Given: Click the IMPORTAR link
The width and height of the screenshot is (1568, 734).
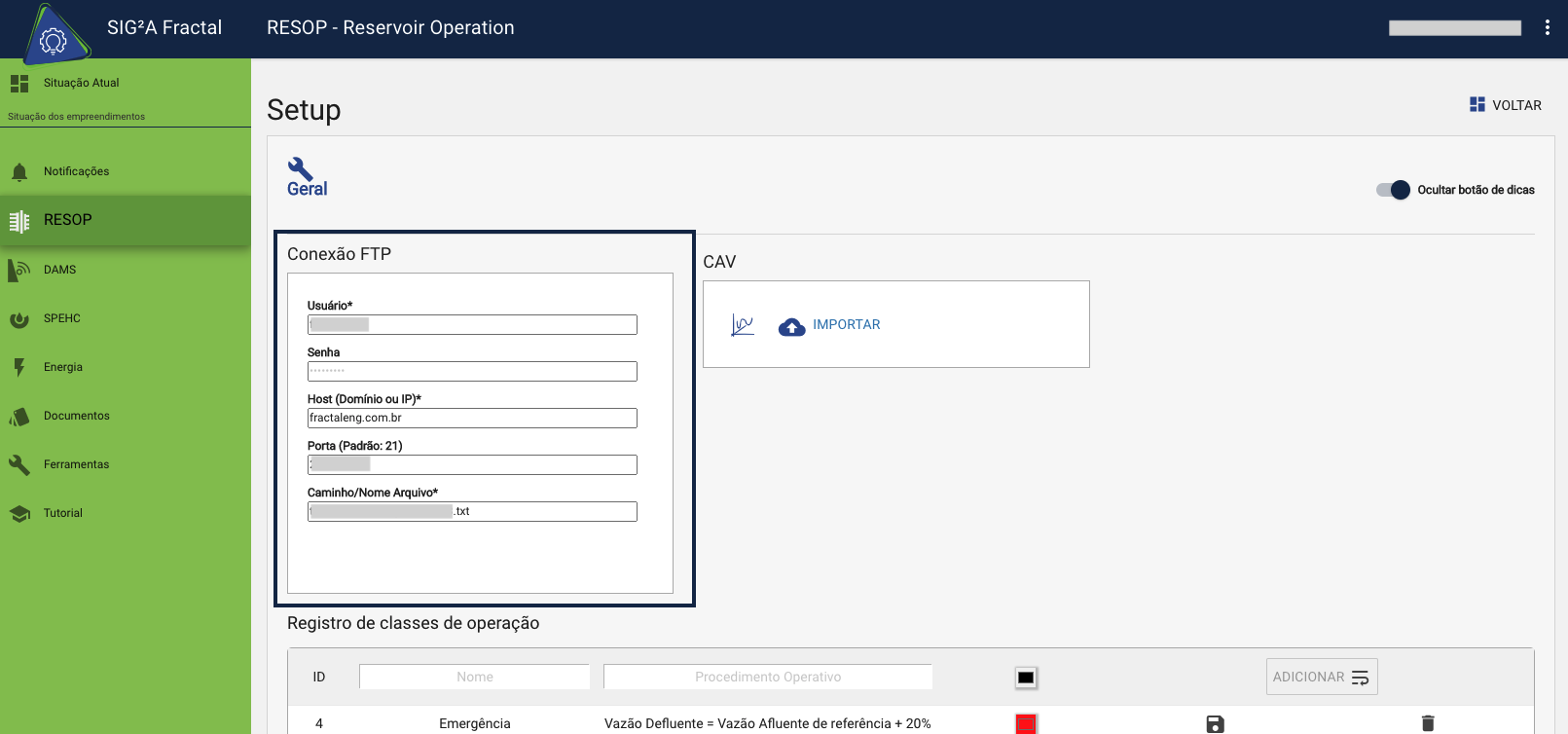Looking at the screenshot, I should tap(846, 325).
